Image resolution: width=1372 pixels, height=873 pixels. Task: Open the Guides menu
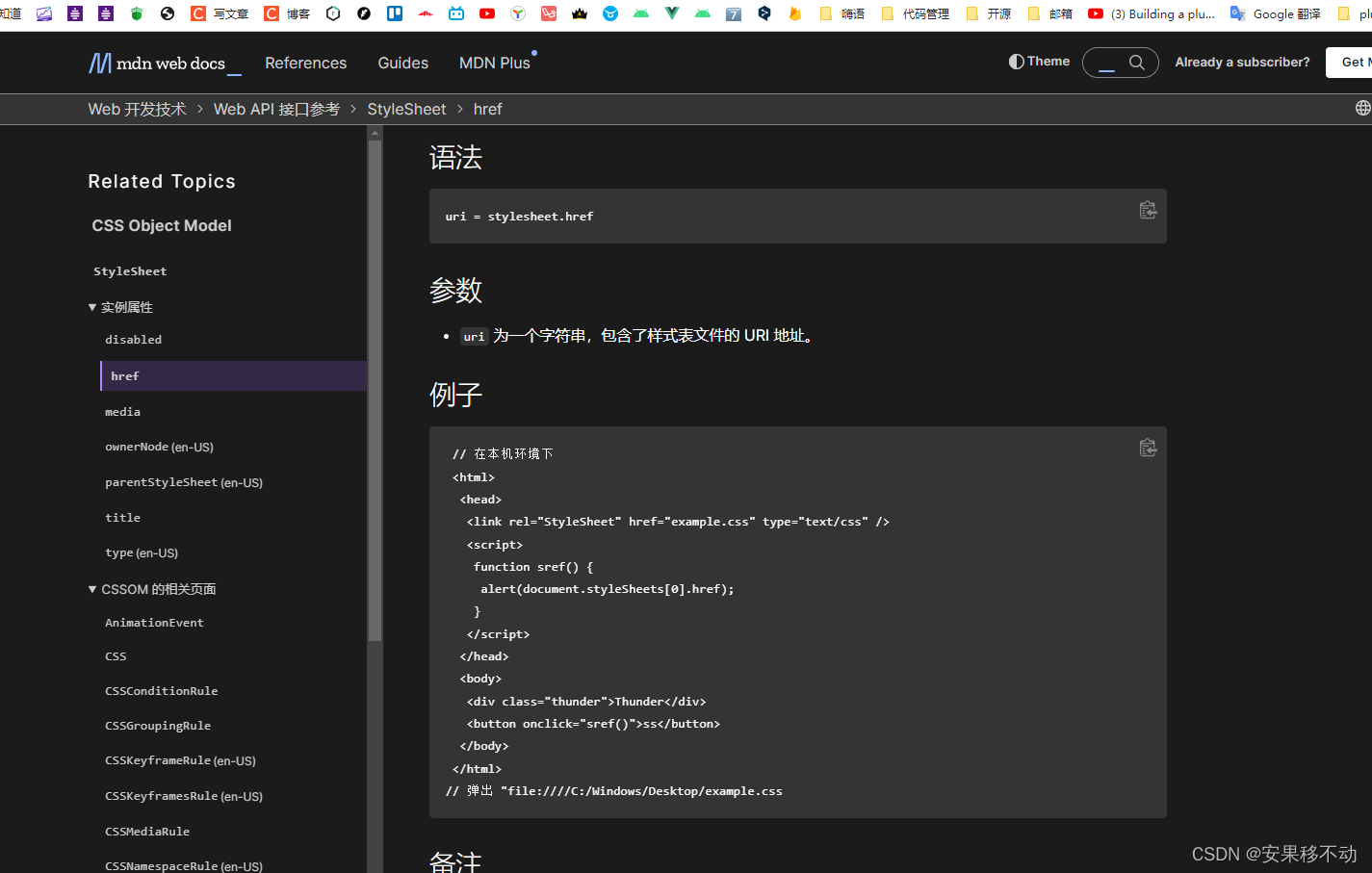coord(402,63)
